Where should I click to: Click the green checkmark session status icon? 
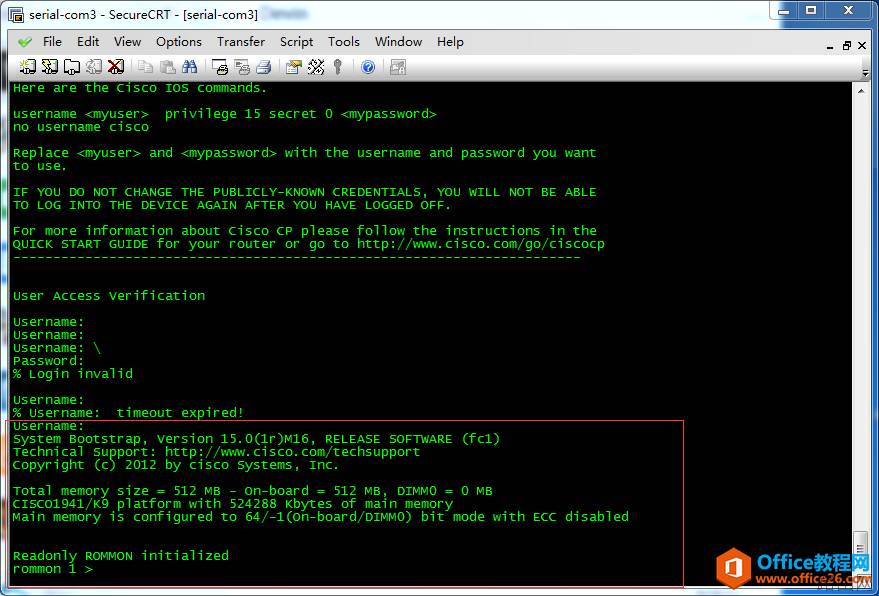[x=25, y=42]
